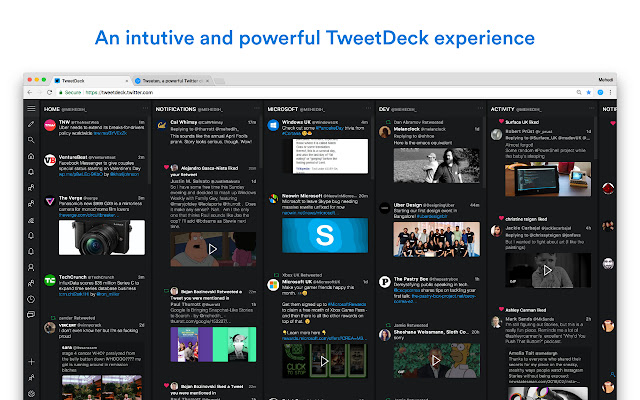Select the single-user profile icon in sidebar
Screen dimensions: 640x400
click(31, 267)
